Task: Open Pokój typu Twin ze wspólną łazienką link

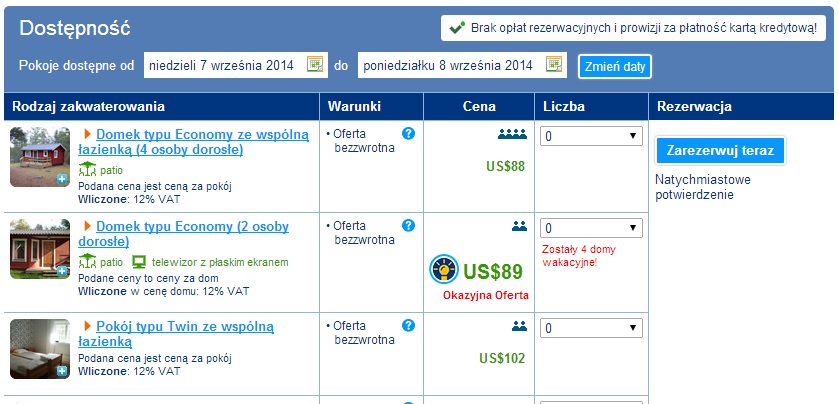Action: pyautogui.click(x=176, y=333)
